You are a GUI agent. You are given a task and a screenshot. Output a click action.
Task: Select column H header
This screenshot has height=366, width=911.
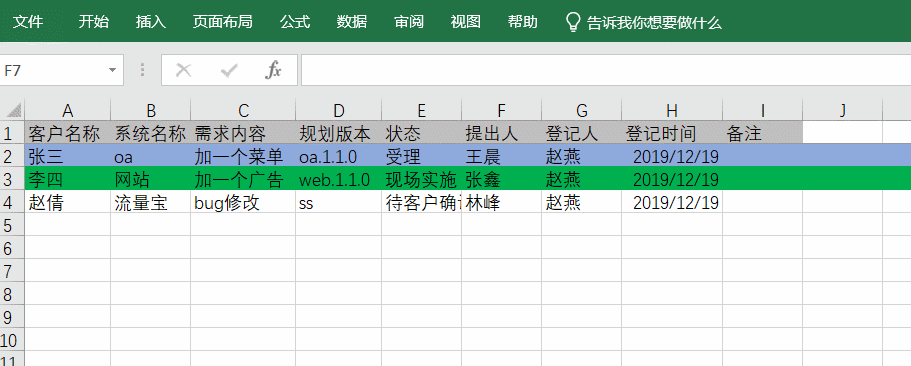click(x=672, y=110)
